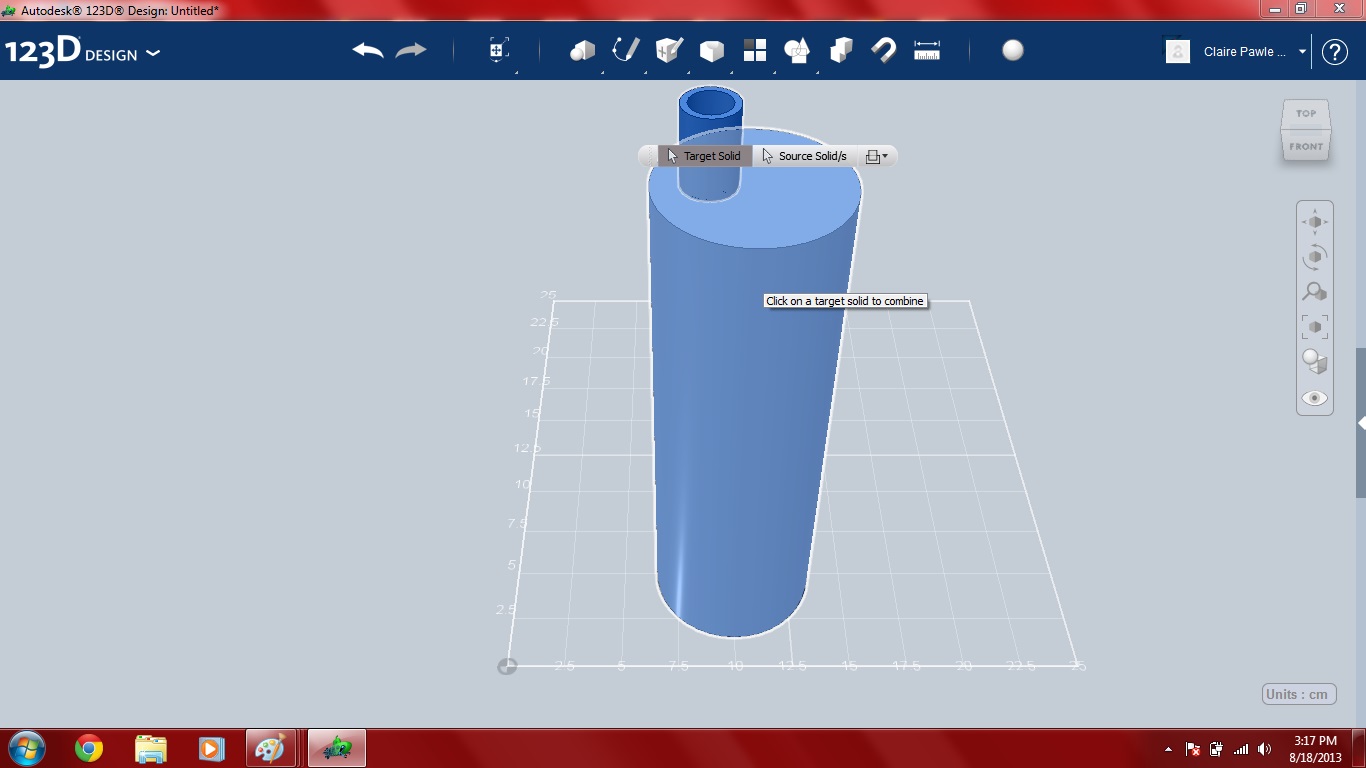Open the Construct tools menu
The width and height of the screenshot is (1366, 768).
pos(669,50)
